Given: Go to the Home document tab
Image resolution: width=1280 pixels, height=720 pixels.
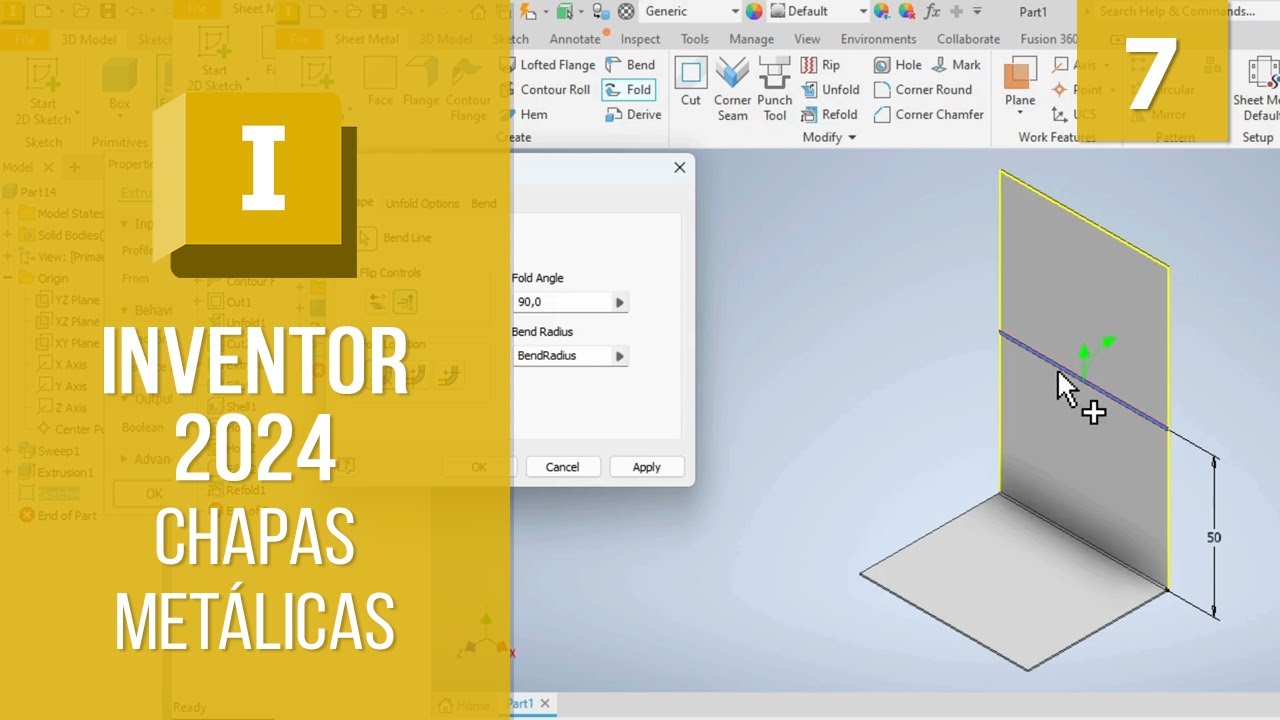Looking at the screenshot, I should tap(465, 705).
